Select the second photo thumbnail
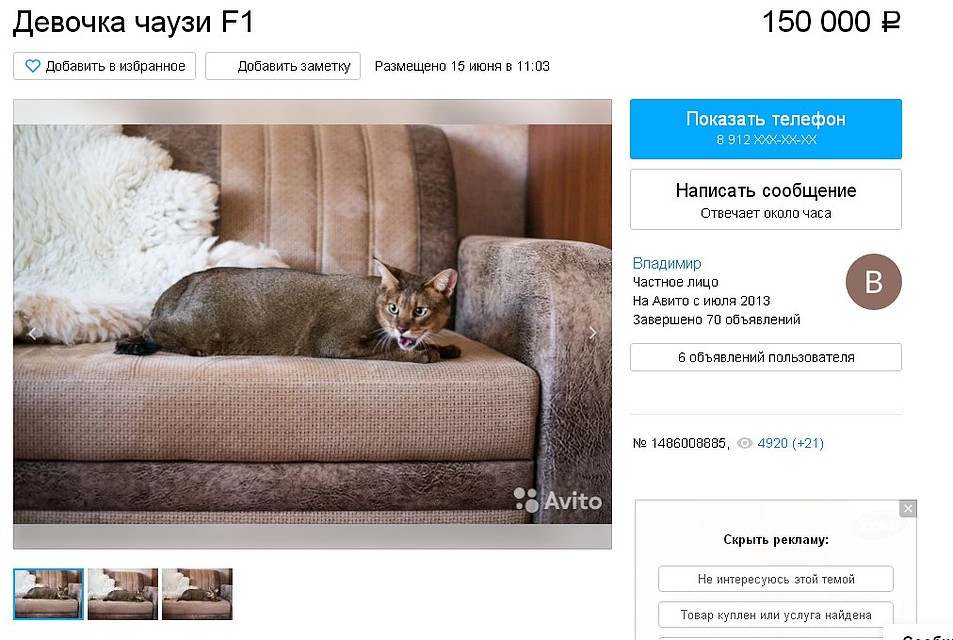The image size is (953, 640). 123,594
